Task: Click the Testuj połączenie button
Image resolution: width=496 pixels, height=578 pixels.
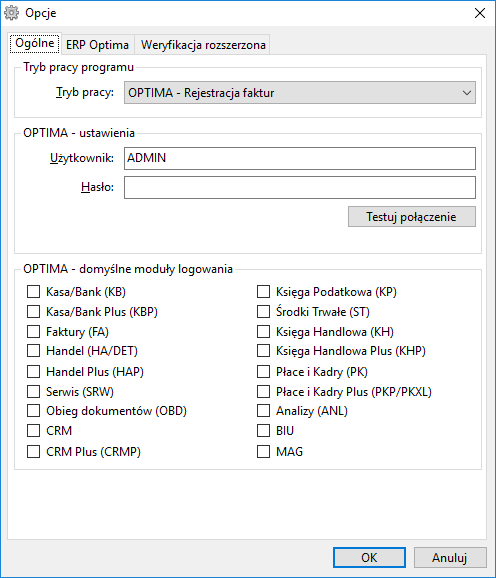Action: click(412, 217)
